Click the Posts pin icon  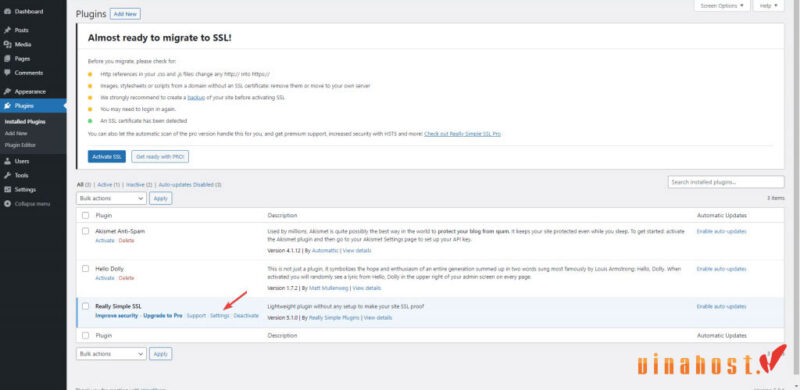tap(7, 30)
